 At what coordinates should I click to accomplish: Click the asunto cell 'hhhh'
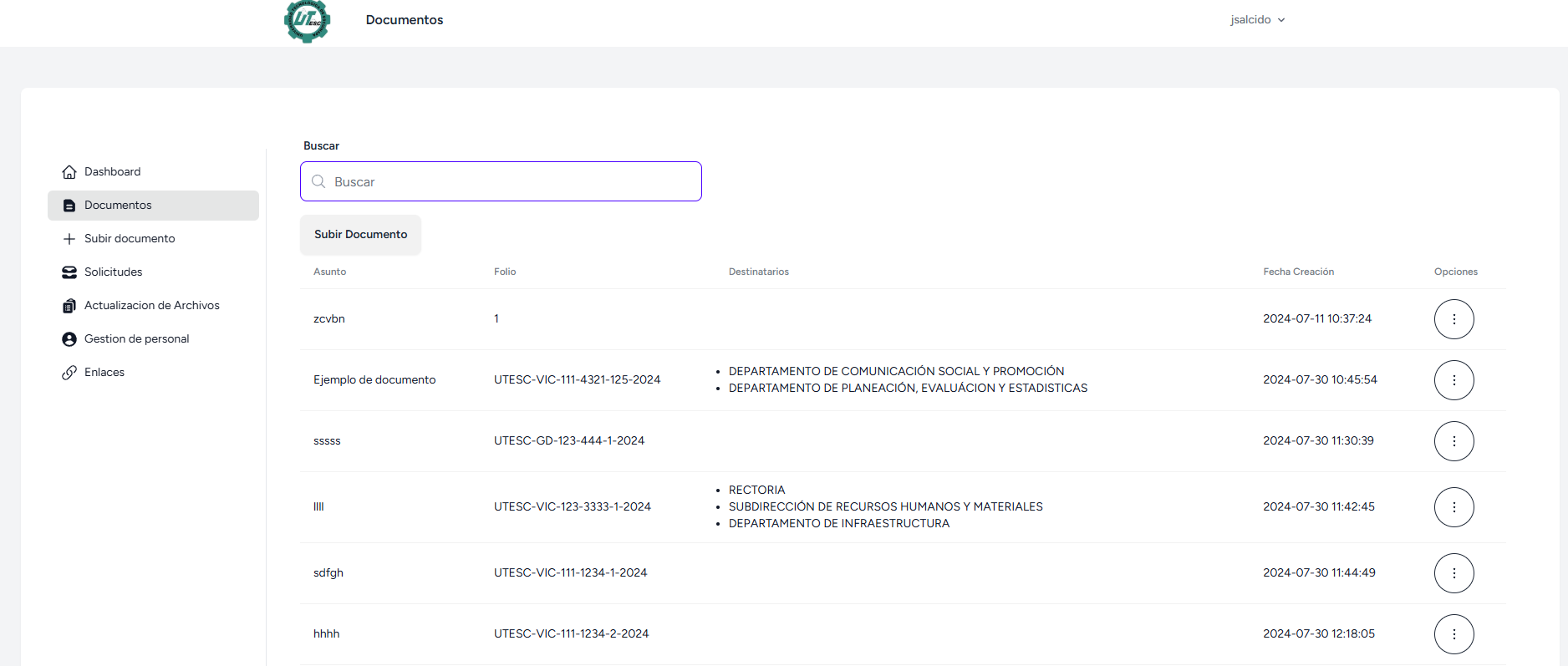327,634
